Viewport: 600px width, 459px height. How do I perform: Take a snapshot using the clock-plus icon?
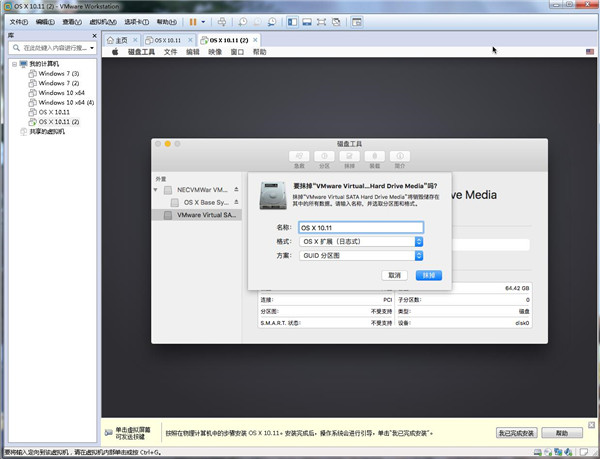coord(243,22)
